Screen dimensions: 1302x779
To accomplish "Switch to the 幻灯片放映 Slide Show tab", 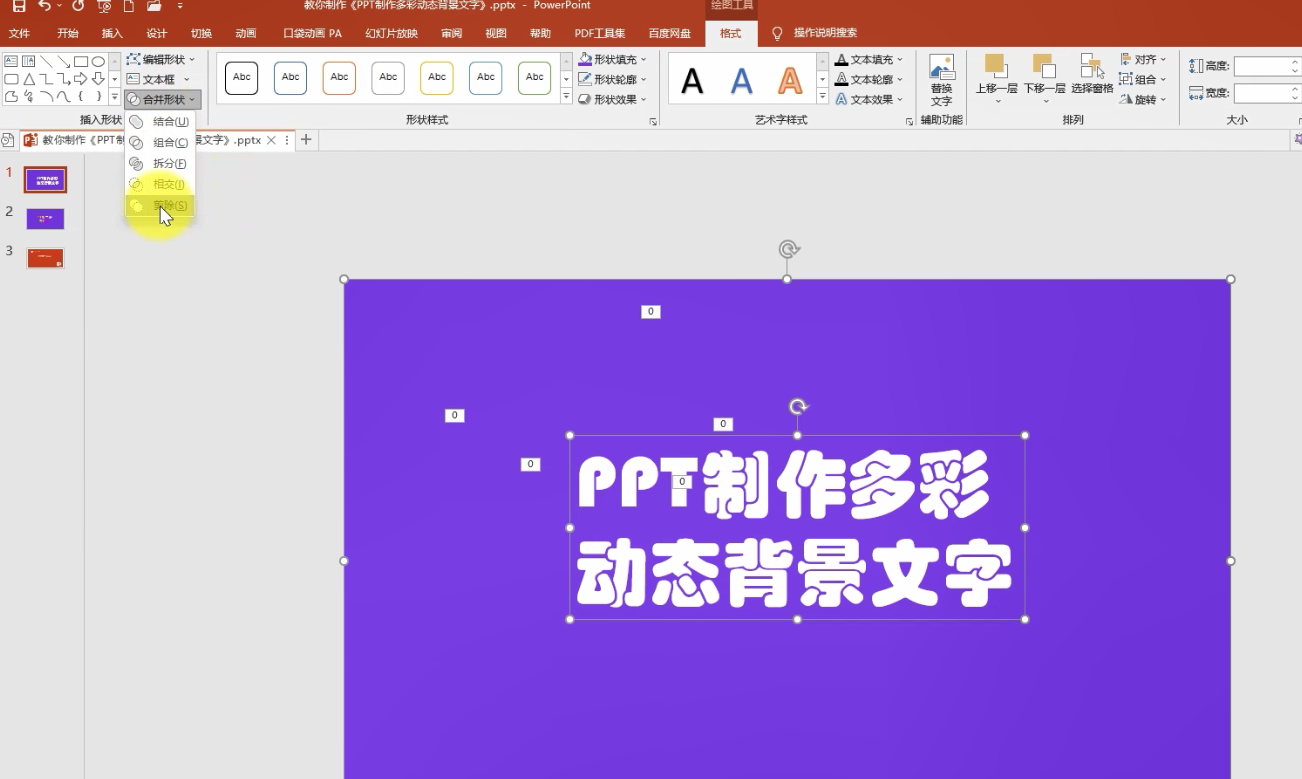I will pyautogui.click(x=392, y=33).
